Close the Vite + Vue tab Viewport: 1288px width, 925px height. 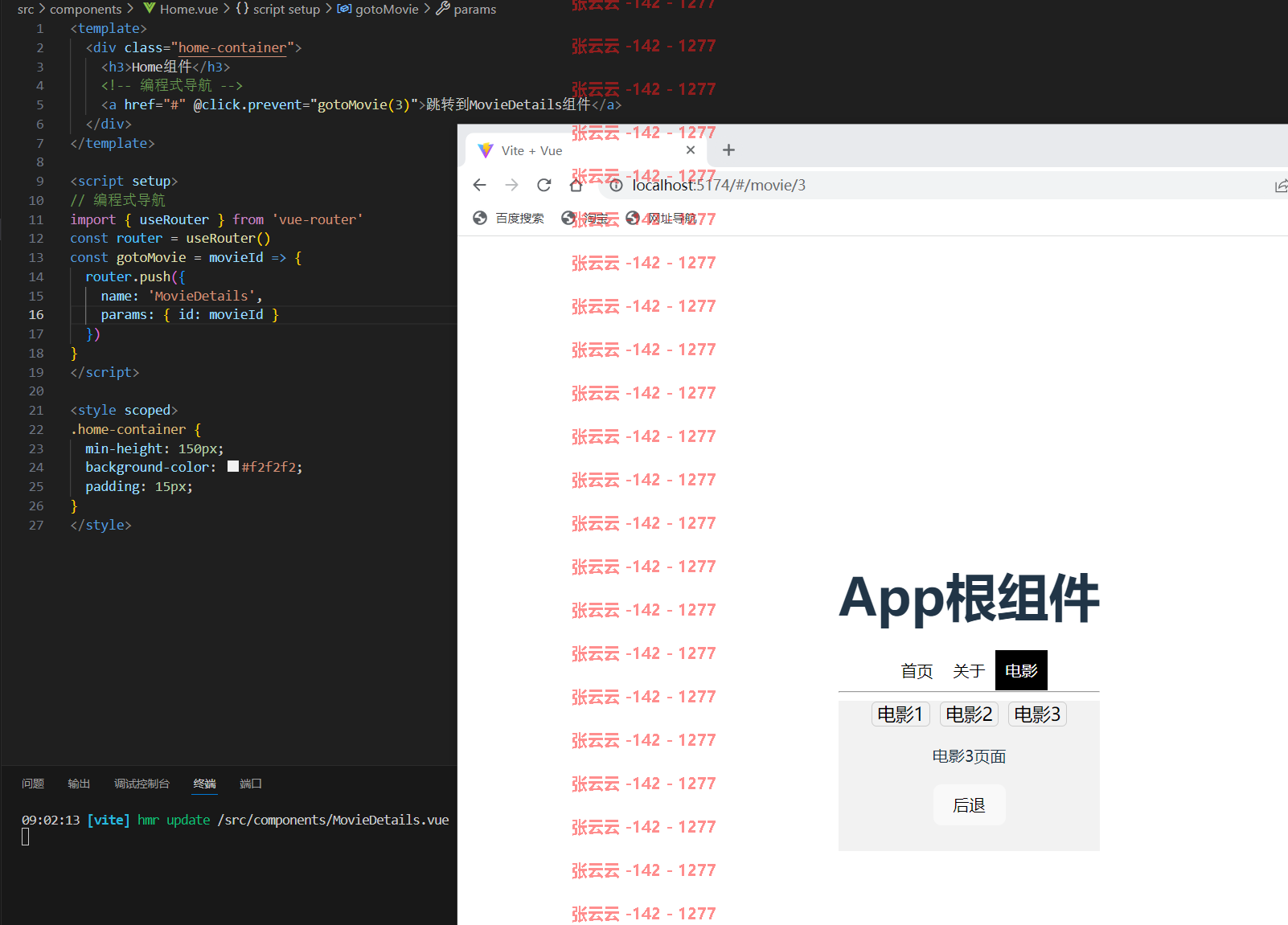(691, 150)
